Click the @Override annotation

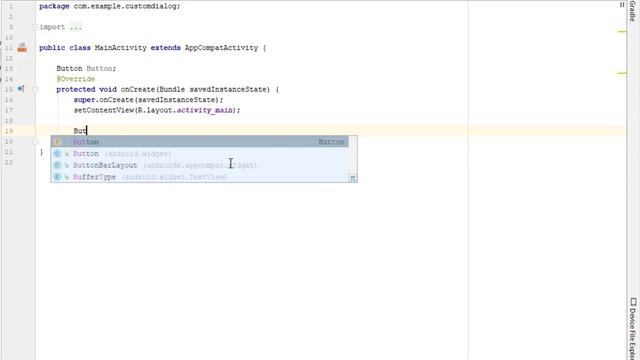(76, 79)
